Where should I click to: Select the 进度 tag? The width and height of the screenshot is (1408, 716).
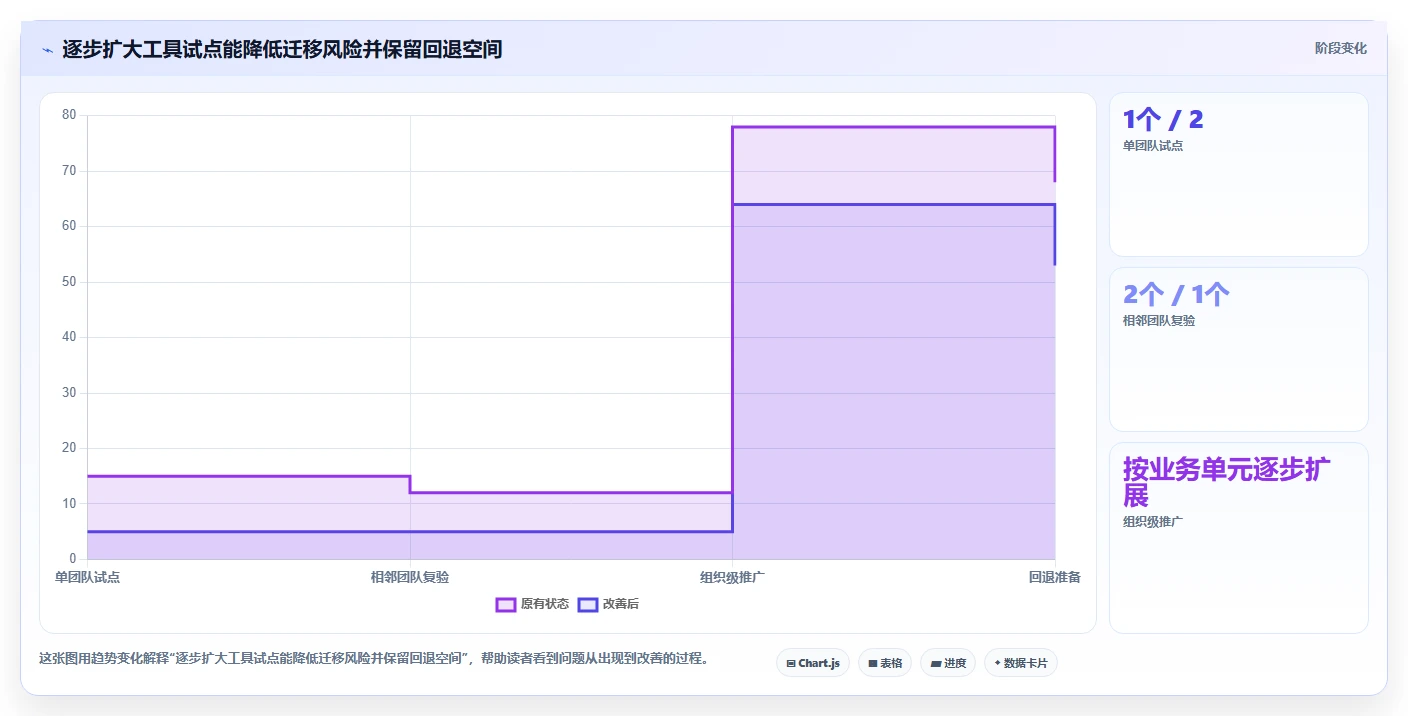point(948,663)
